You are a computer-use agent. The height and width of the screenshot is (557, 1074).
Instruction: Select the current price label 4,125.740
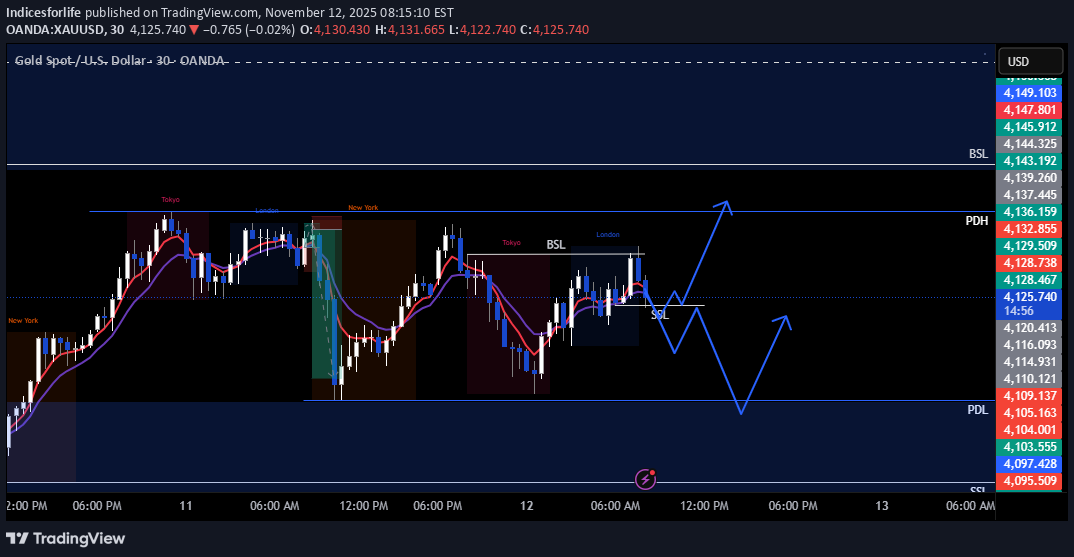tap(1030, 297)
